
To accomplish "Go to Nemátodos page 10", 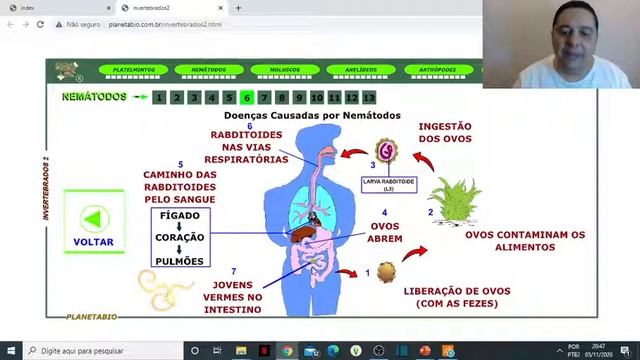I will pos(317,98).
